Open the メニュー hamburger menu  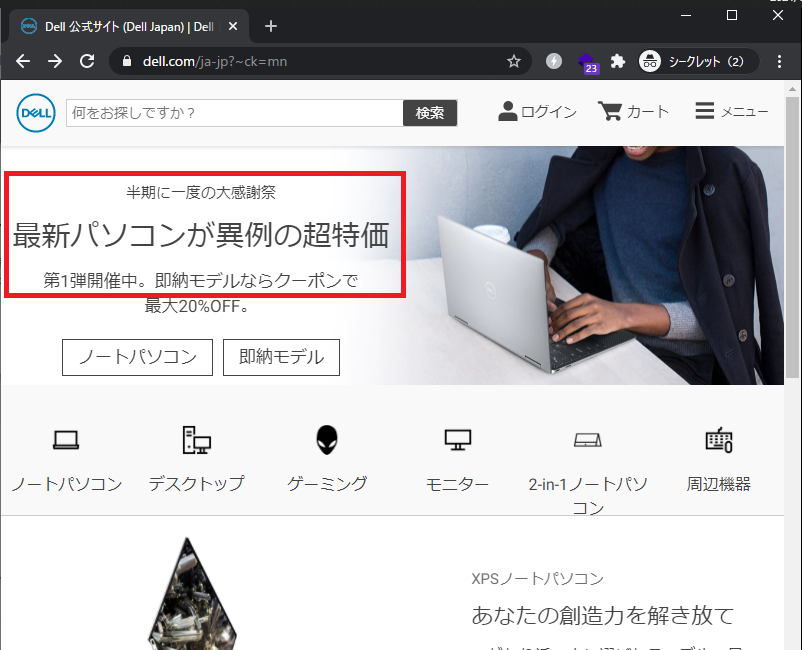click(x=704, y=111)
